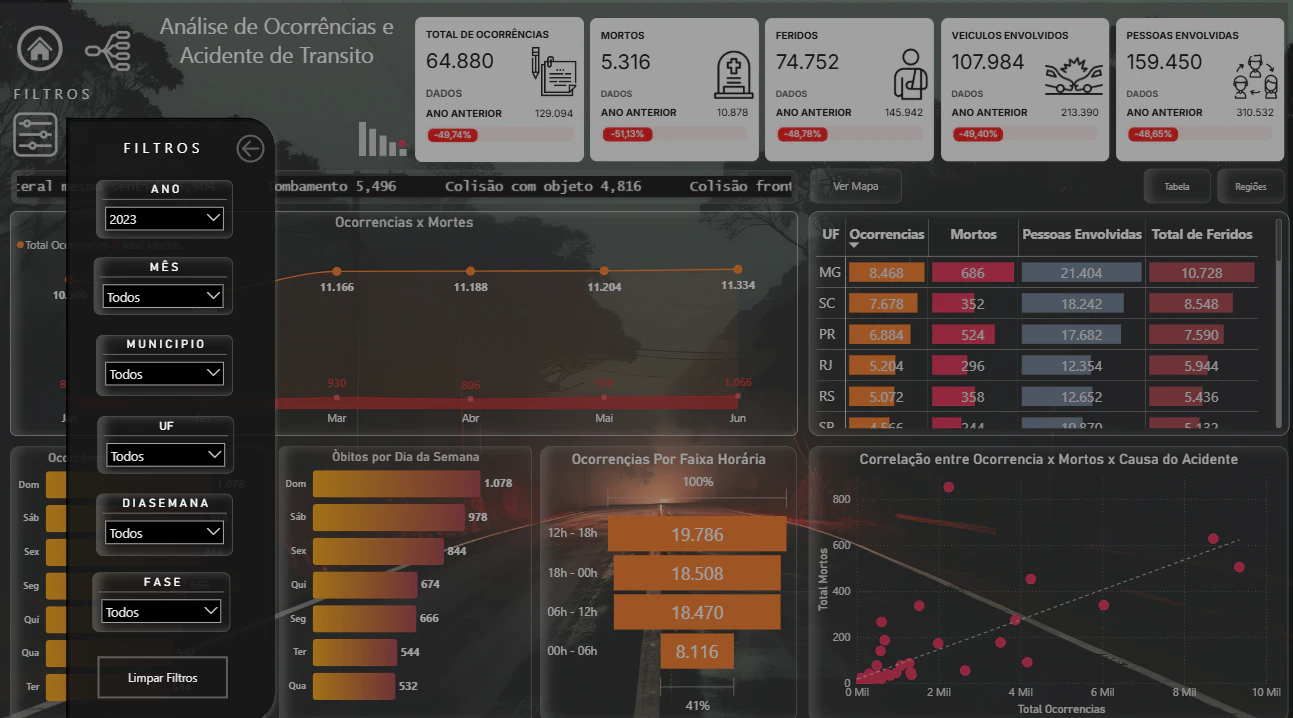Click the SC Total de Feridos value 8.548
This screenshot has width=1293, height=718.
1201,303
